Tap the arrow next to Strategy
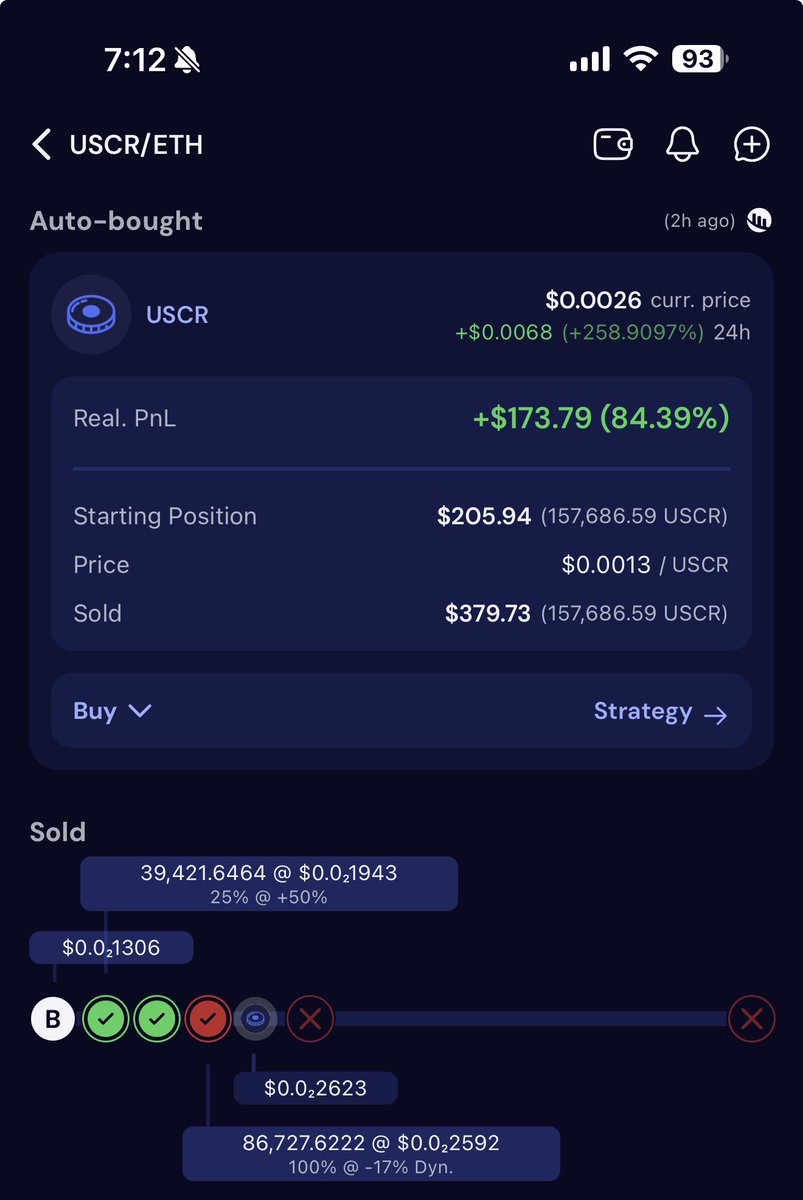This screenshot has height=1200, width=803. coord(716,713)
